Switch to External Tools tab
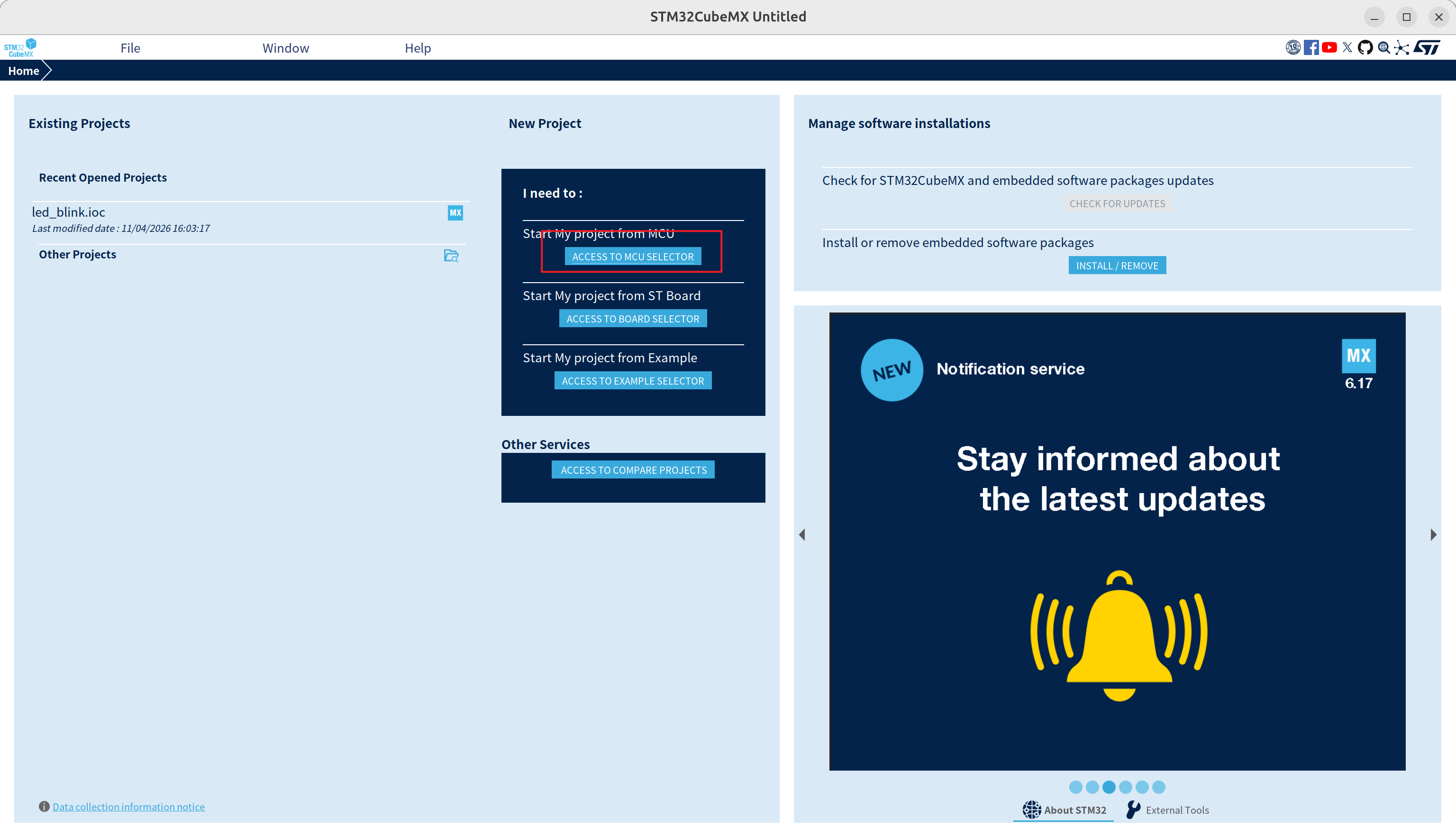1456x837 pixels. 1168,810
